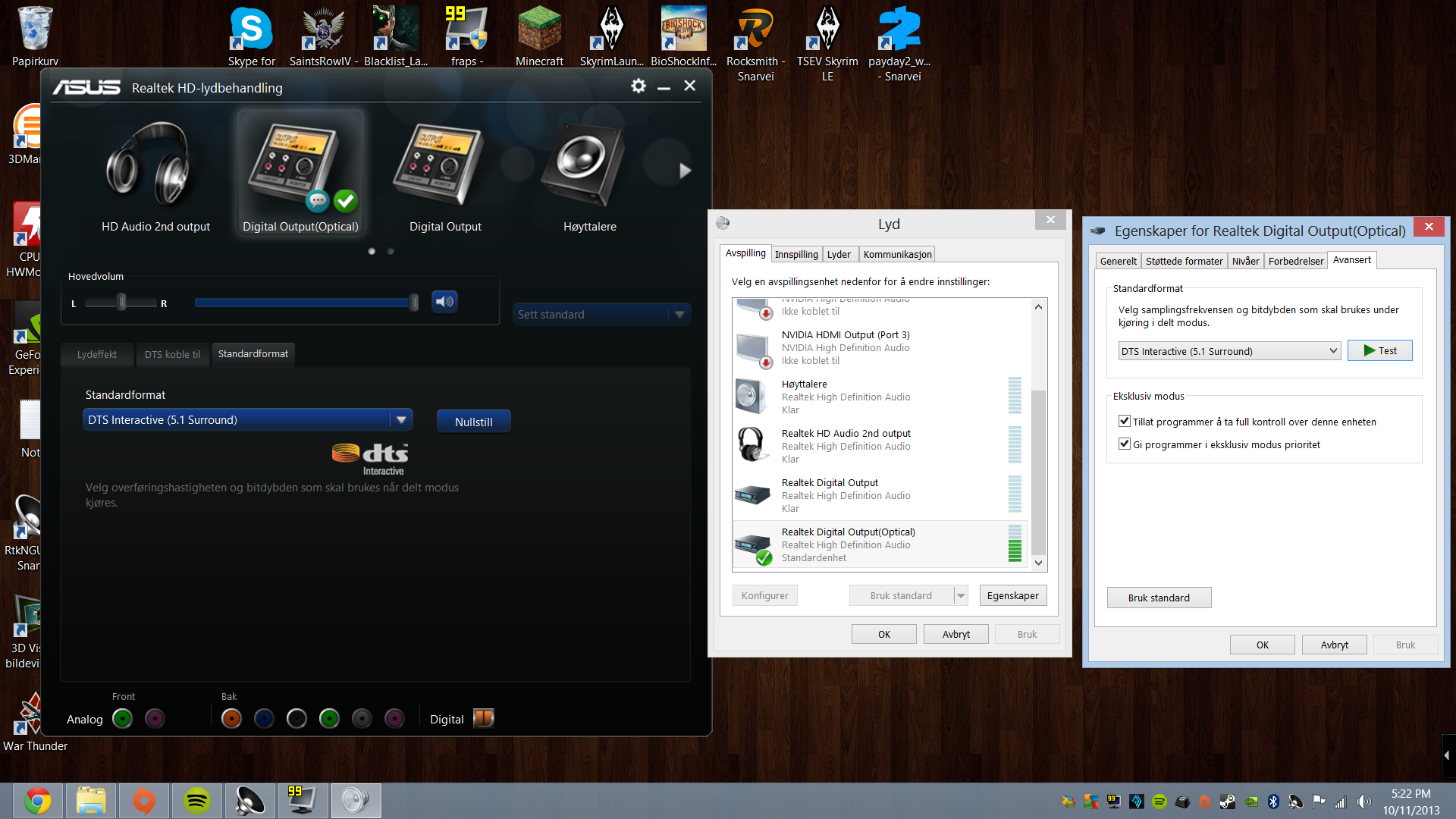Click the pink rear analog jack

click(394, 718)
